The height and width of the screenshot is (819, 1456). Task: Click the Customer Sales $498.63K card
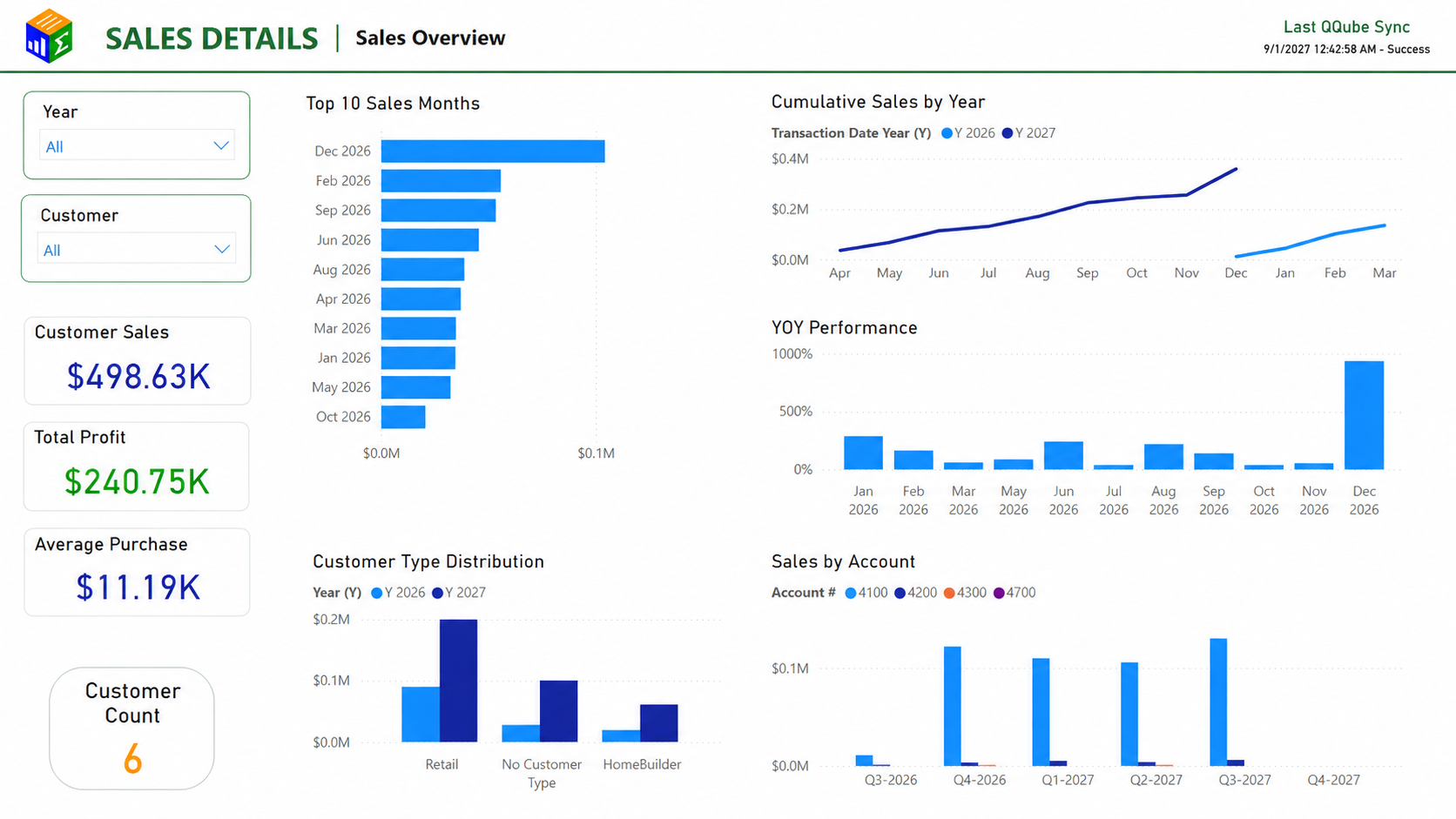pos(138,361)
